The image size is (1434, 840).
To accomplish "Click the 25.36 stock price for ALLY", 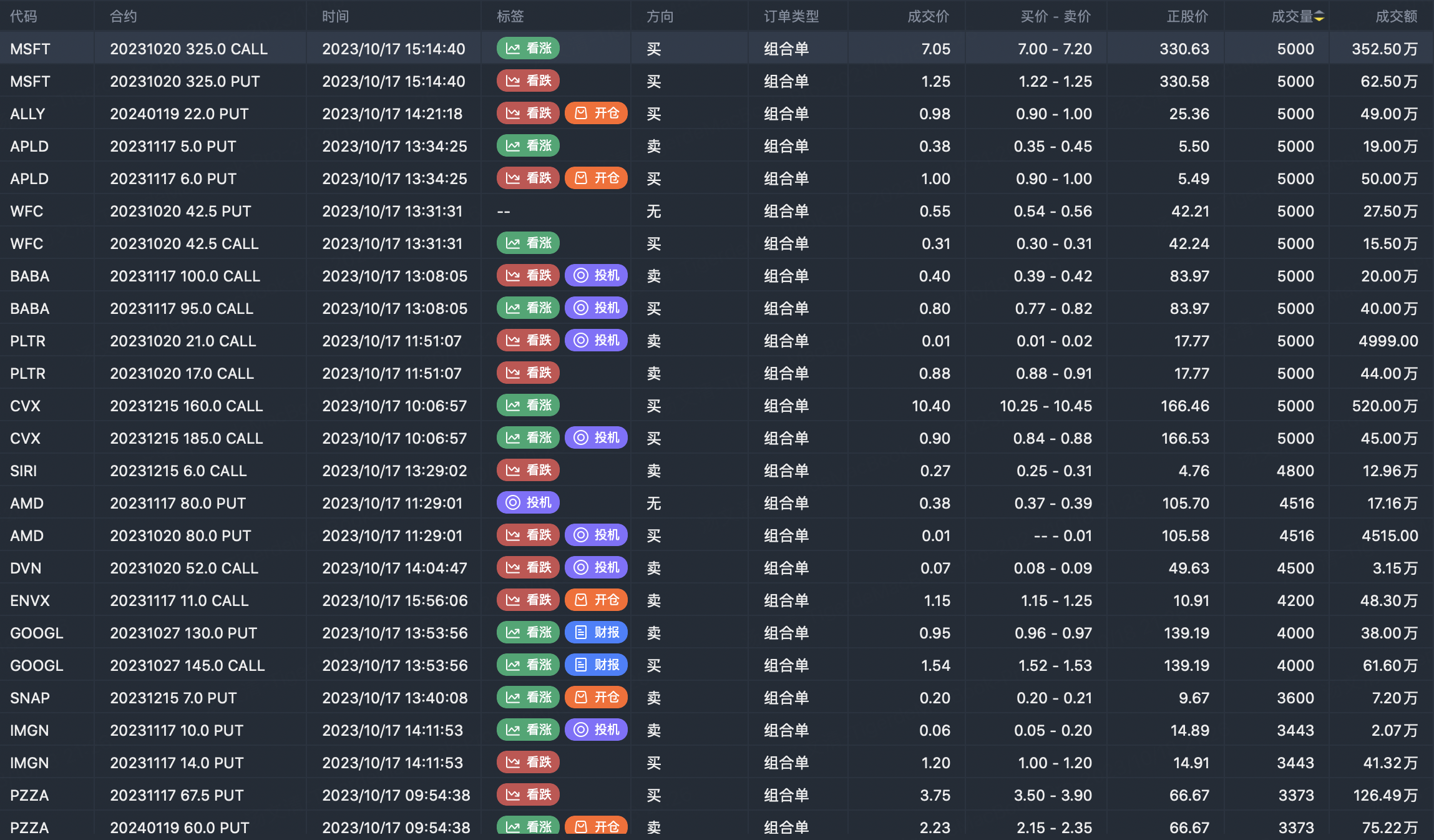I will (x=1189, y=114).
